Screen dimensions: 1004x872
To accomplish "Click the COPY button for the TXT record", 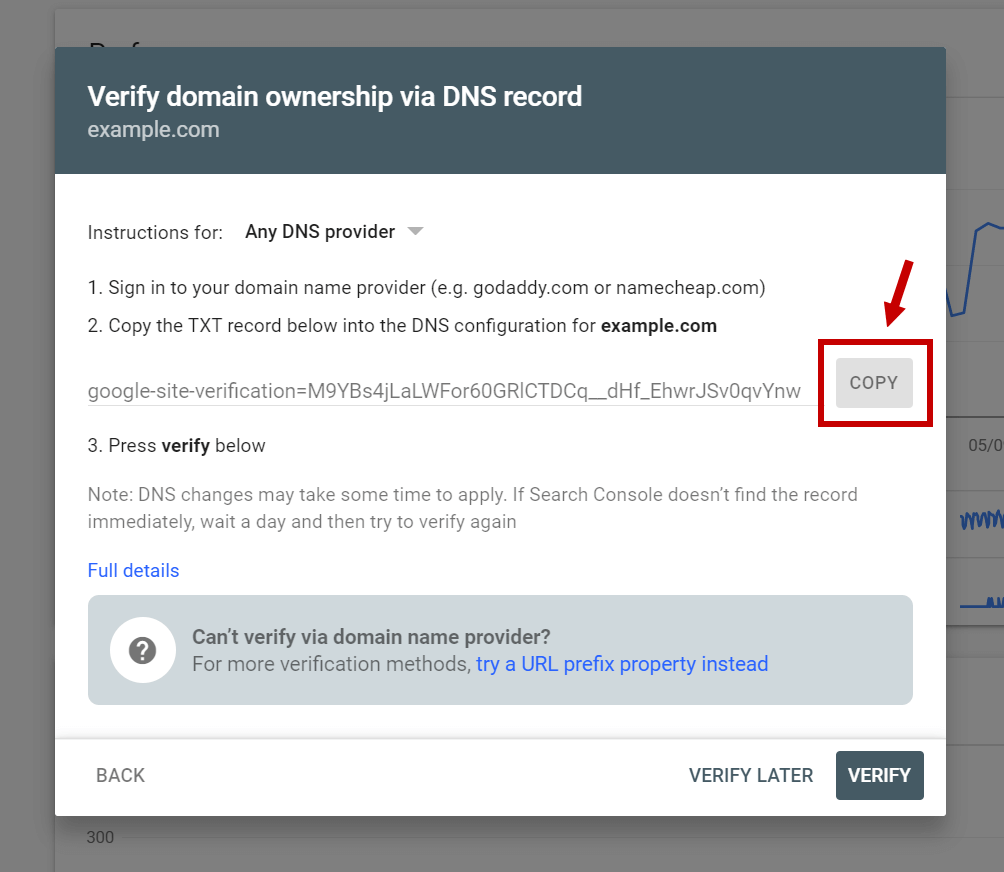I will tap(873, 383).
